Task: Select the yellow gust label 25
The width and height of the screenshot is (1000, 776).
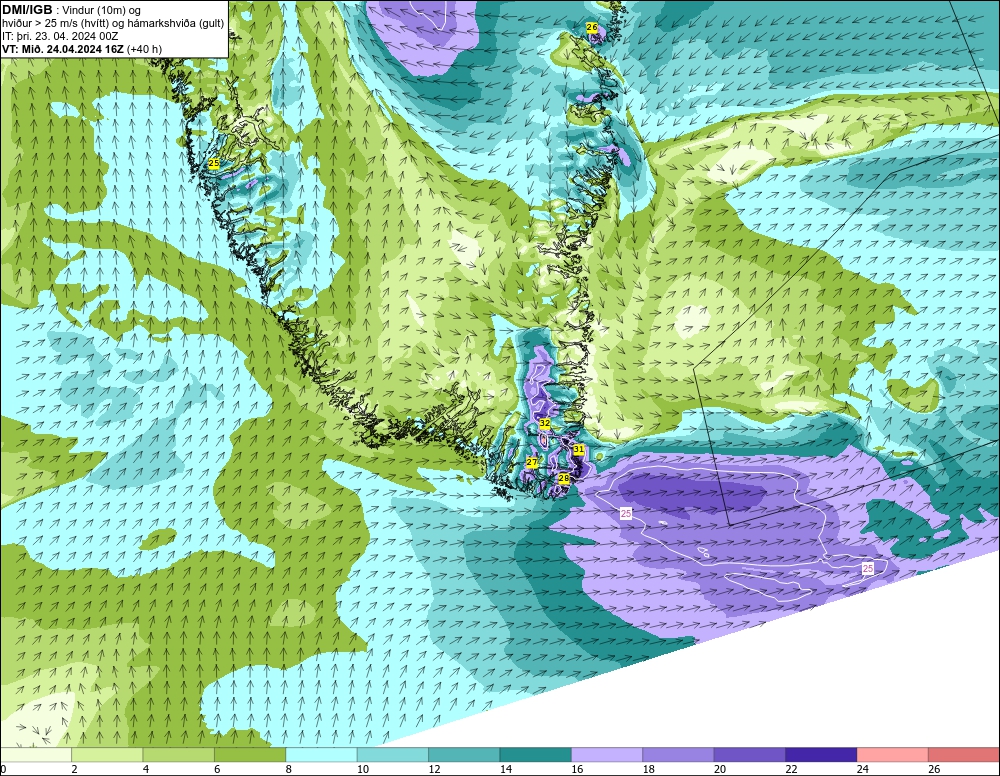Action: [214, 164]
